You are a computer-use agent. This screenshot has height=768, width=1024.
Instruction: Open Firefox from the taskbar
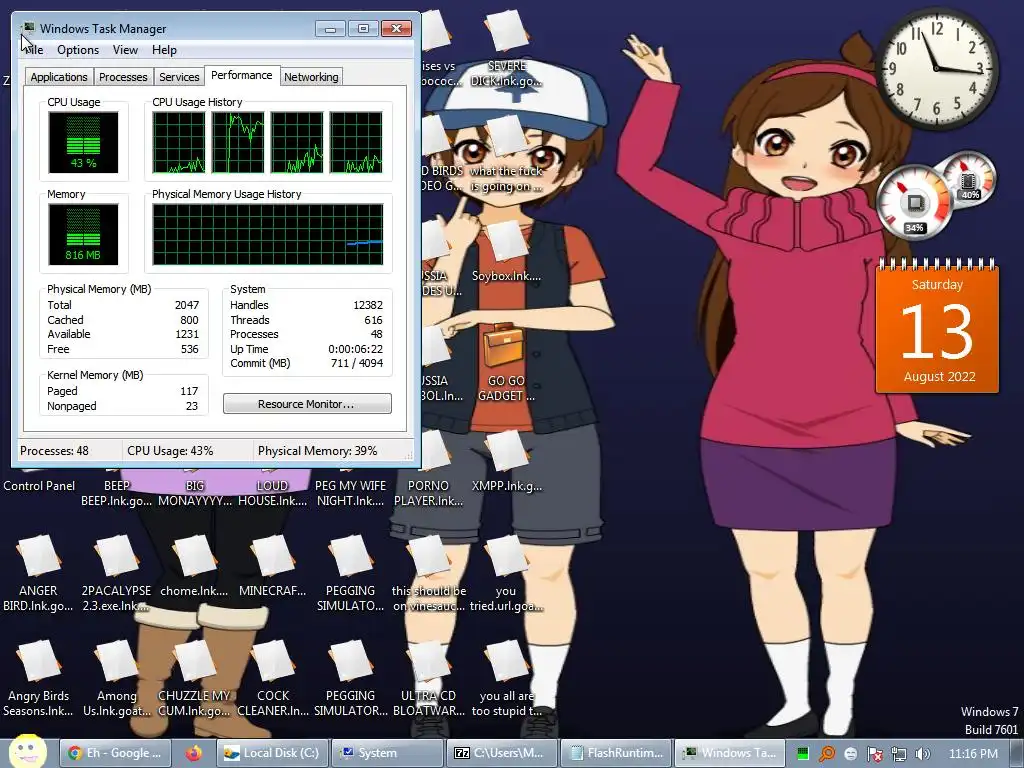(x=193, y=753)
